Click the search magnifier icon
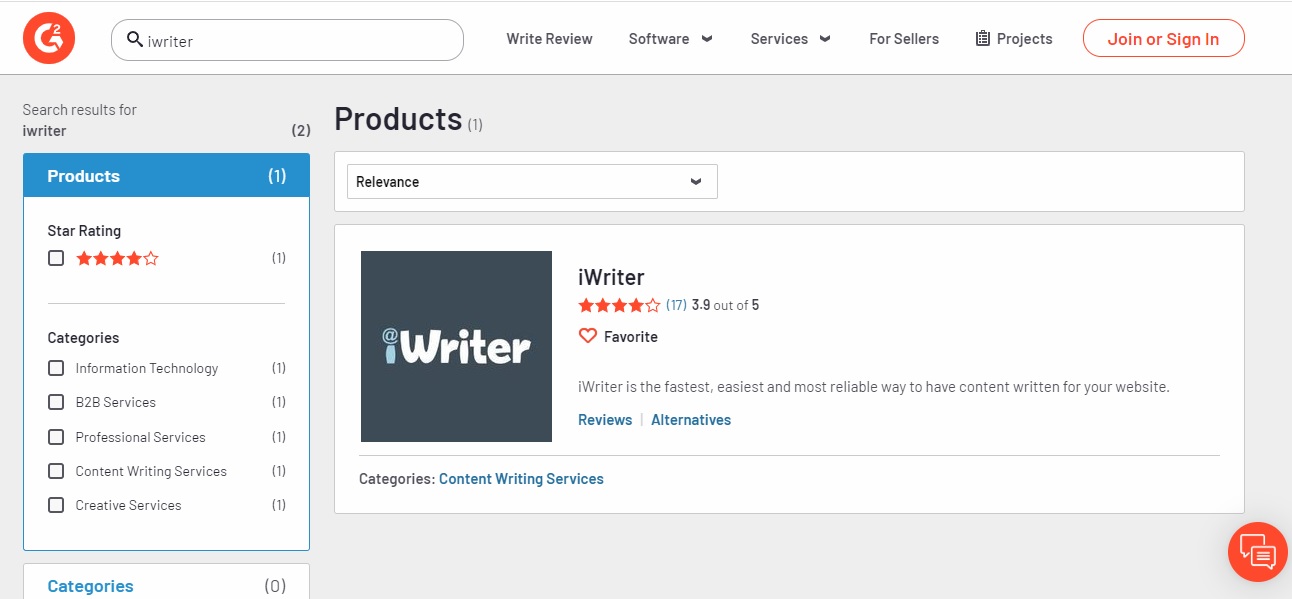This screenshot has height=599, width=1292. pos(135,39)
